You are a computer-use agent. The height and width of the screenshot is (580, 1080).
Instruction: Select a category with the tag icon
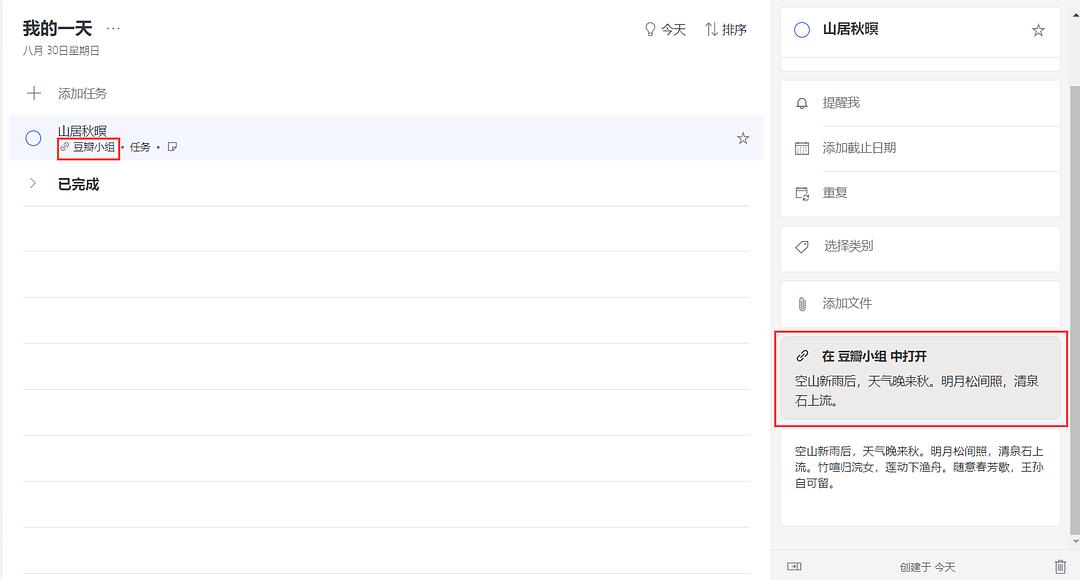pos(801,246)
